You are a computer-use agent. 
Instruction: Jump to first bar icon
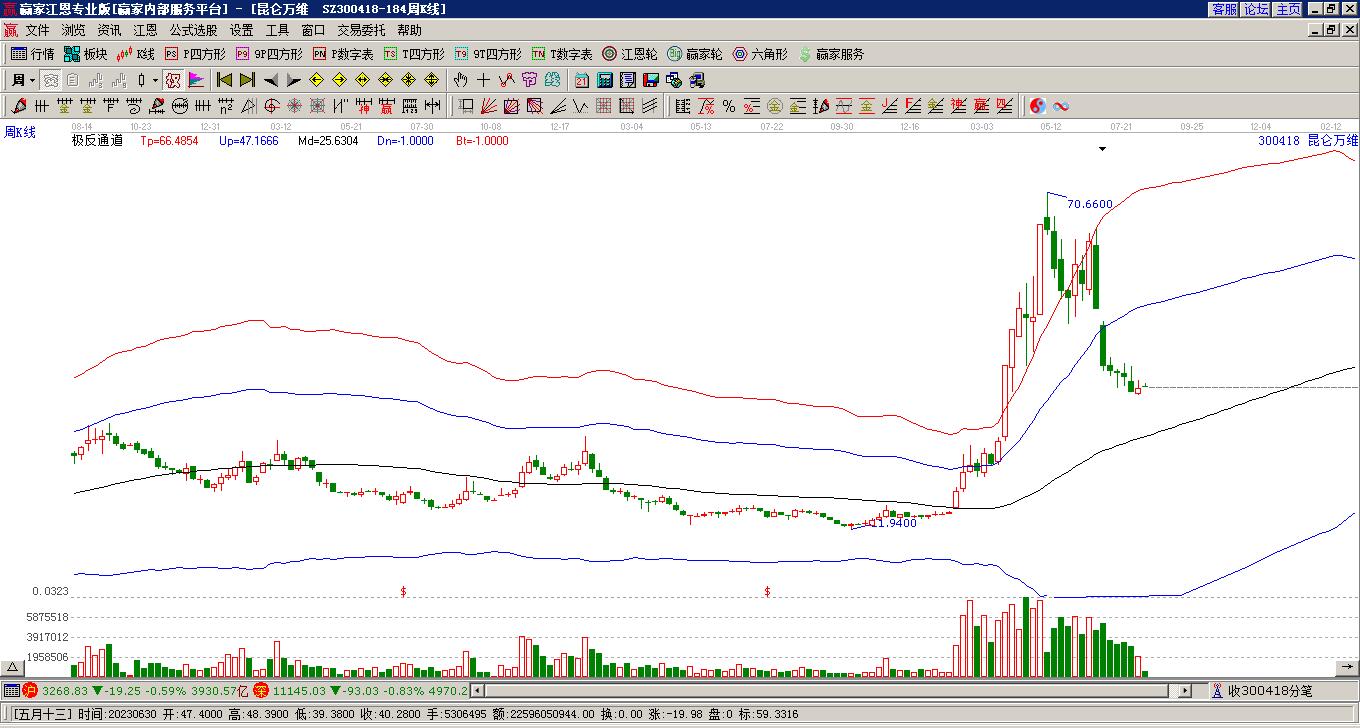pos(224,80)
